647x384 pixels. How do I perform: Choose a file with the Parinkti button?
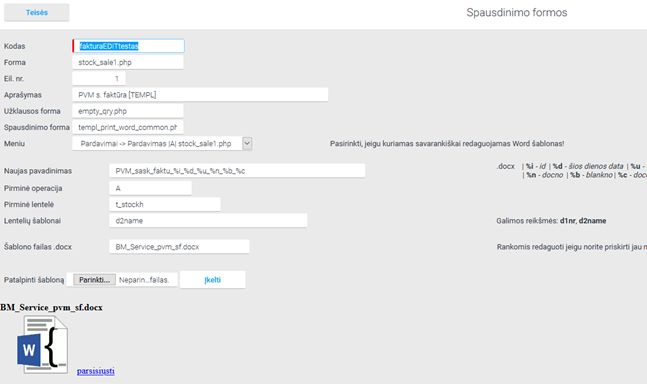(x=94, y=280)
